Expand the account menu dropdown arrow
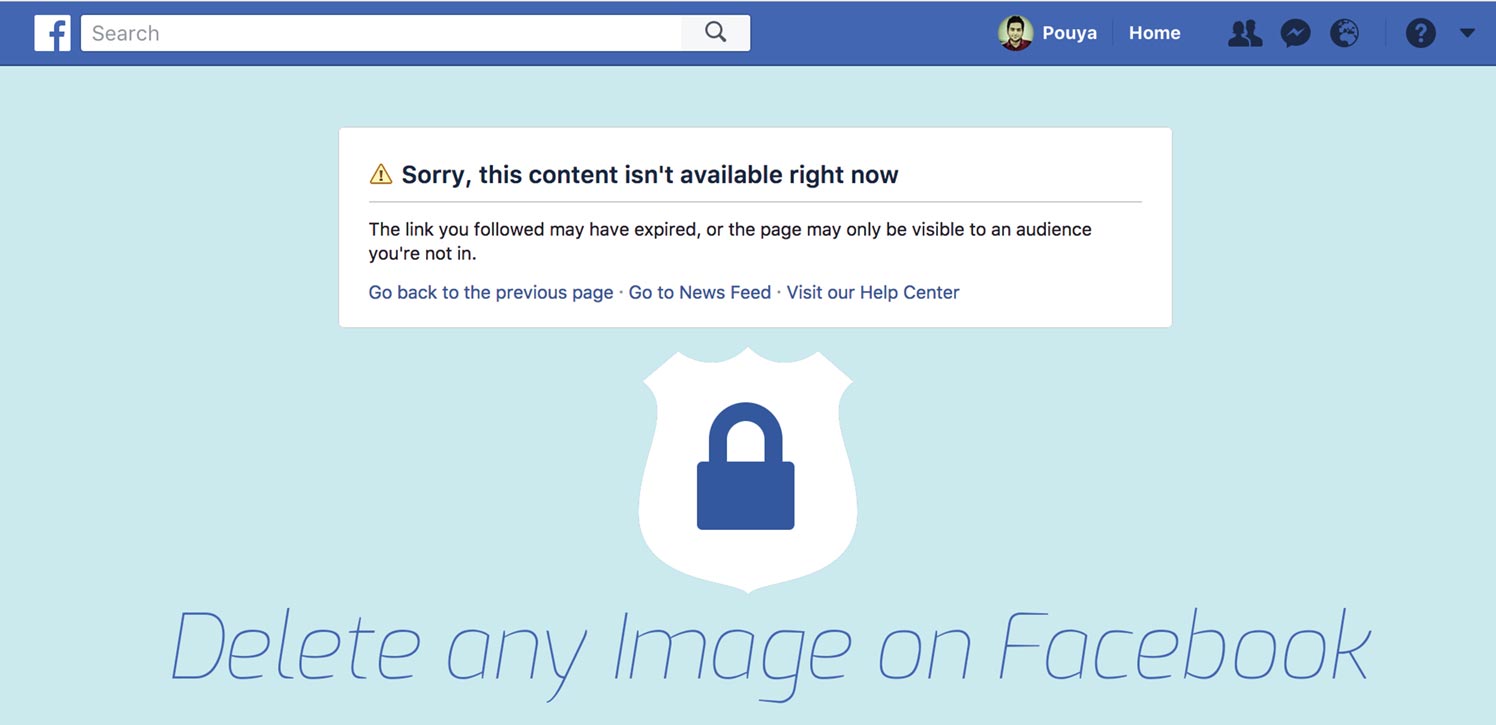Image resolution: width=1496 pixels, height=725 pixels. [1467, 33]
